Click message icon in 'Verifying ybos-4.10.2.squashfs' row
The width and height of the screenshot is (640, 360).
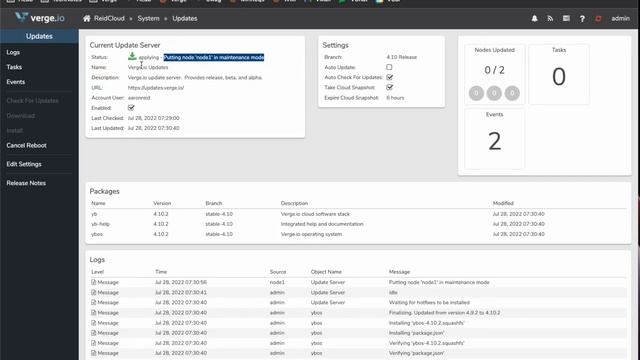[x=93, y=343]
